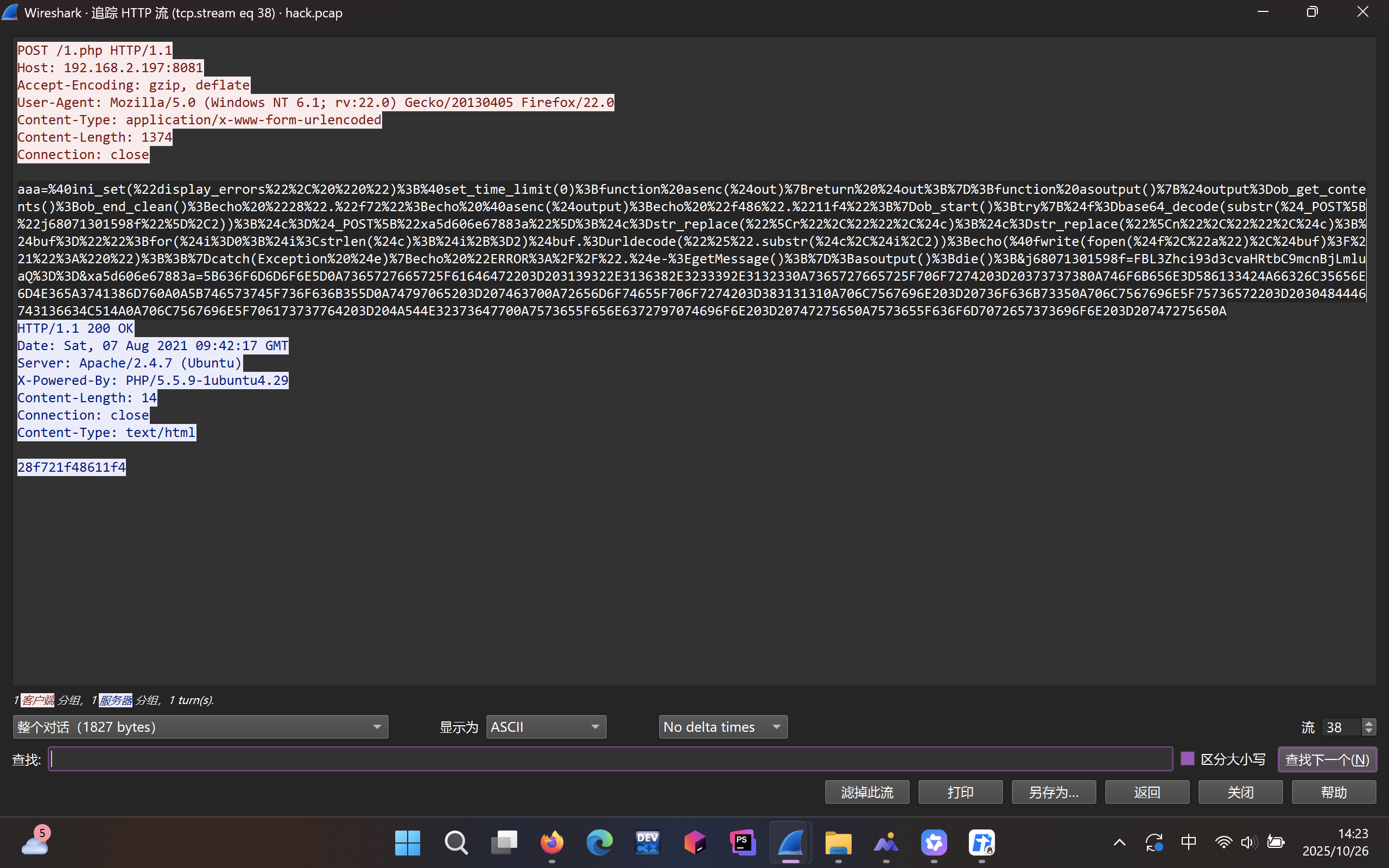Open Dev-C++ from the taskbar
Viewport: 1389px width, 868px height.
[x=648, y=842]
